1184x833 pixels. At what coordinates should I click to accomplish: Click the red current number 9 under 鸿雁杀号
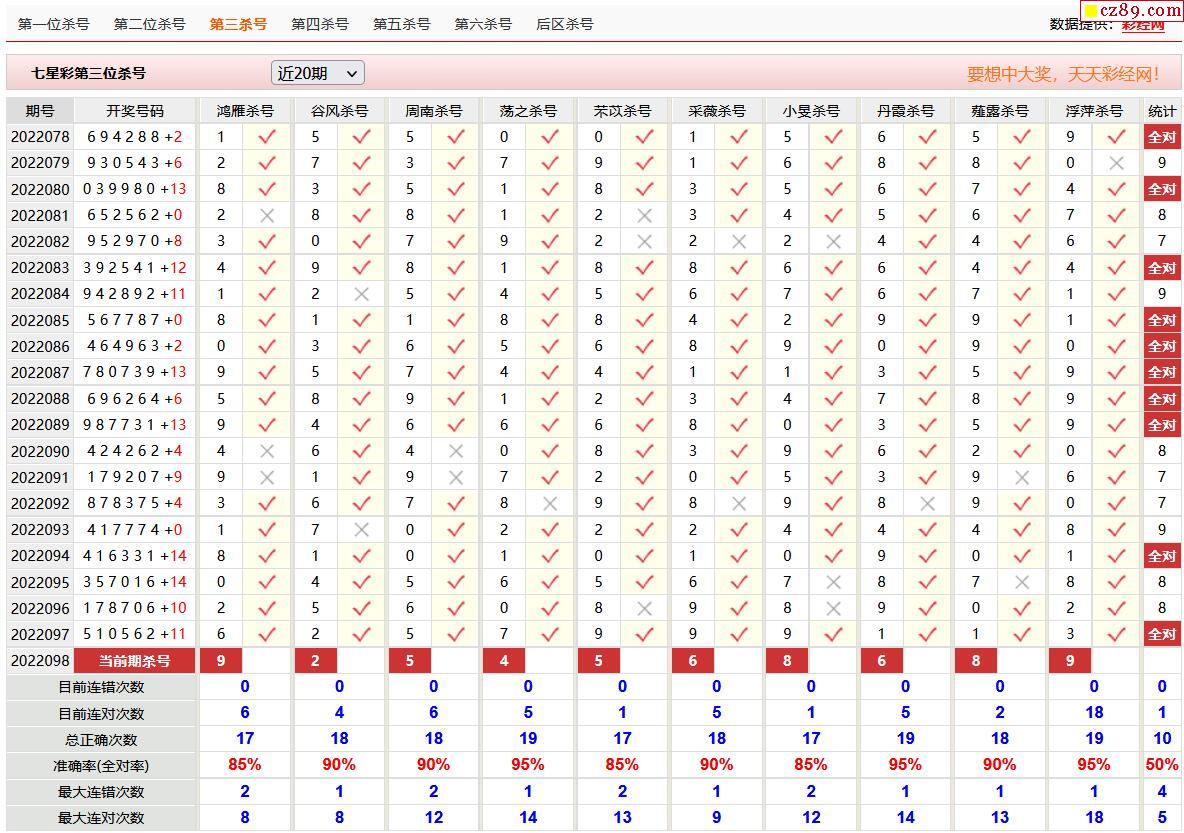220,661
